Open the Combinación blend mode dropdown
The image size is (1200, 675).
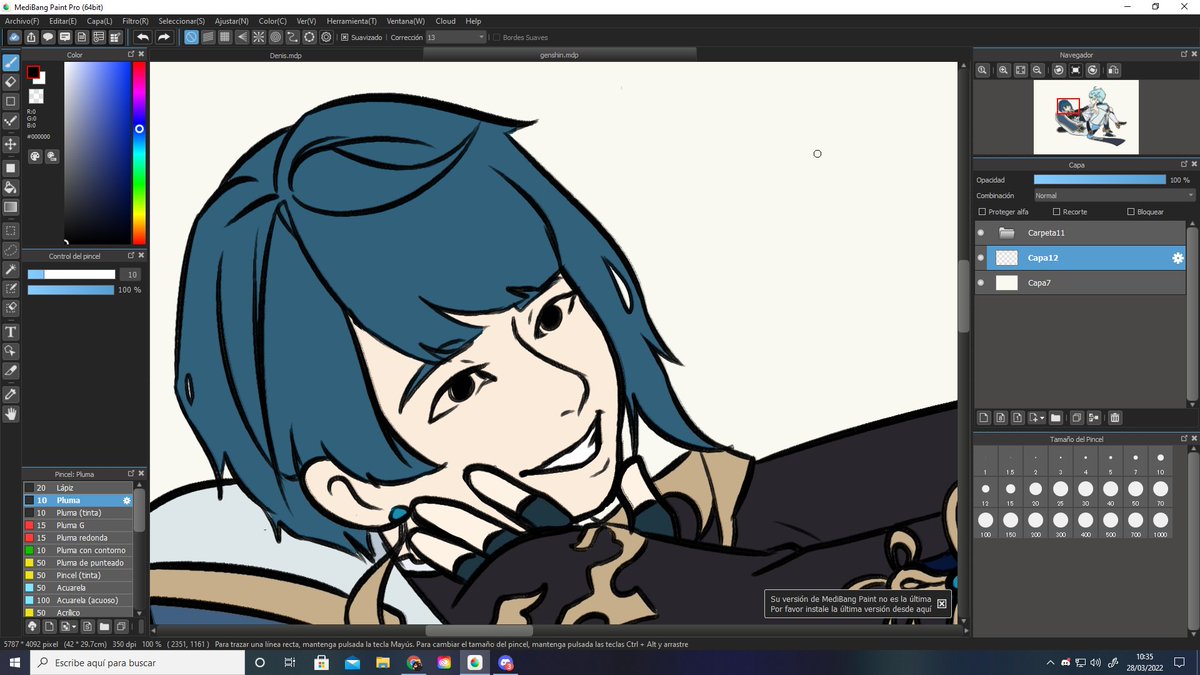click(1114, 196)
